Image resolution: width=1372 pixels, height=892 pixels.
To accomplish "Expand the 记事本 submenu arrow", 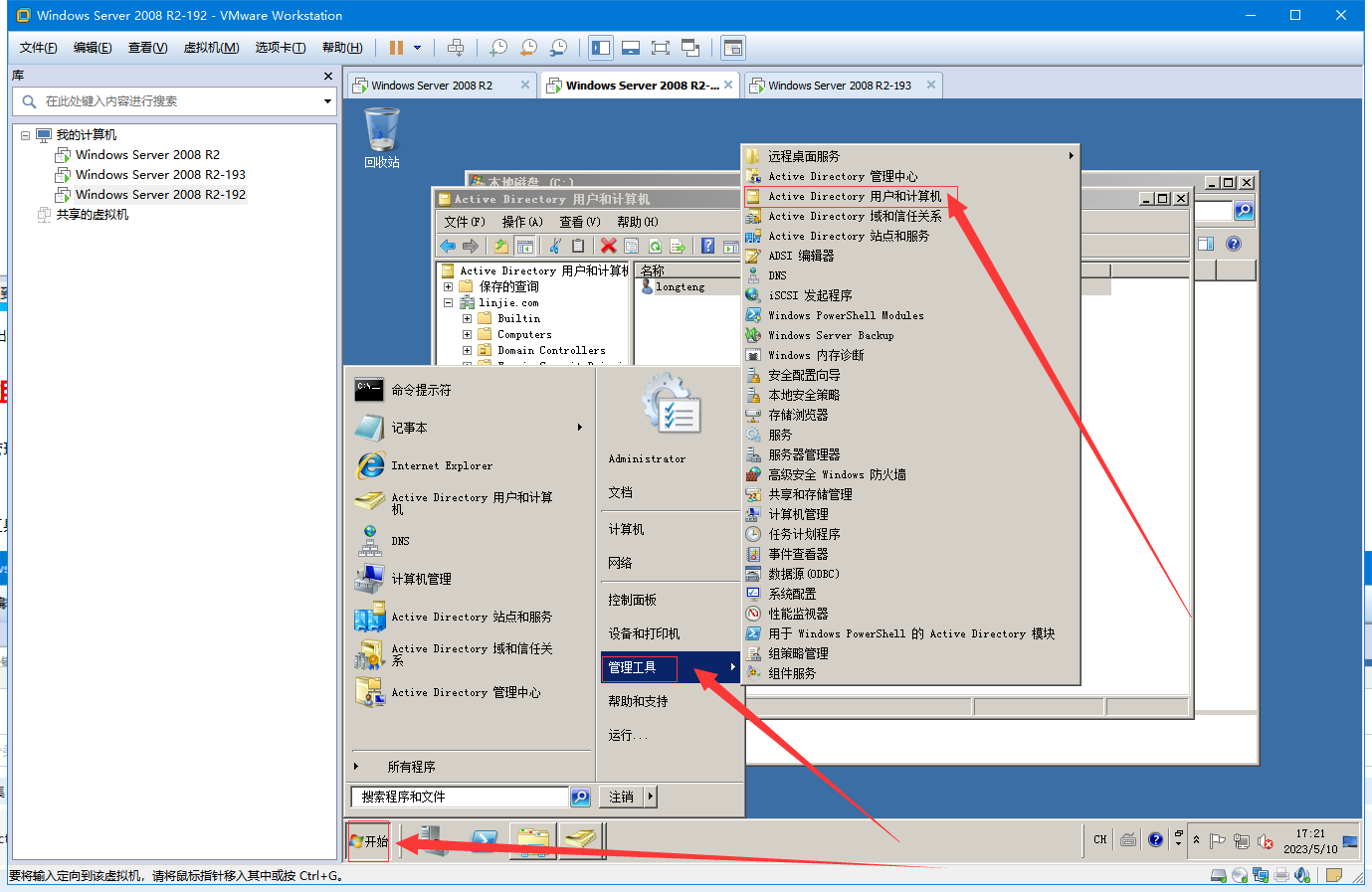I will 580,428.
